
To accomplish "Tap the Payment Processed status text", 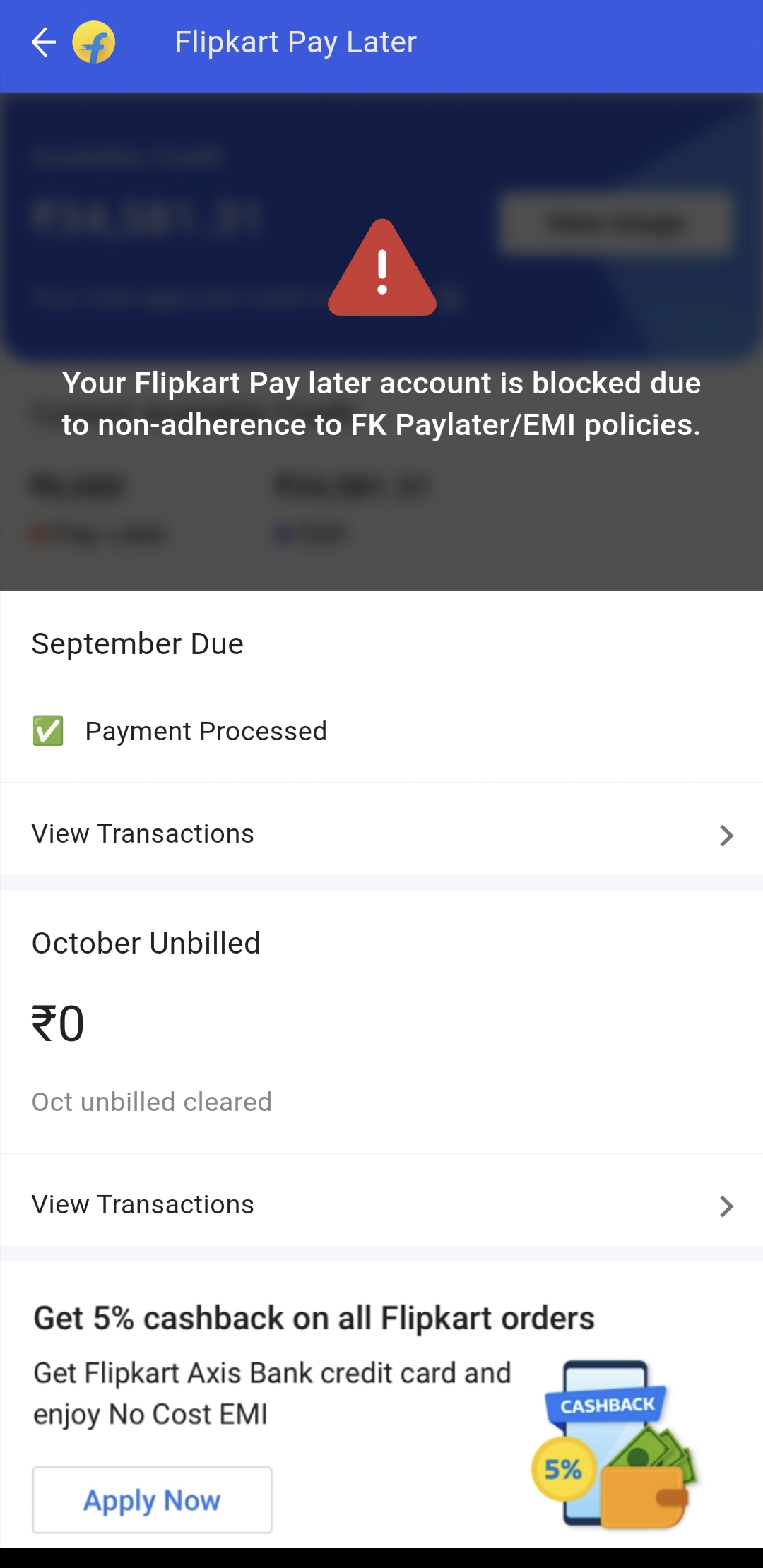I will click(206, 732).
